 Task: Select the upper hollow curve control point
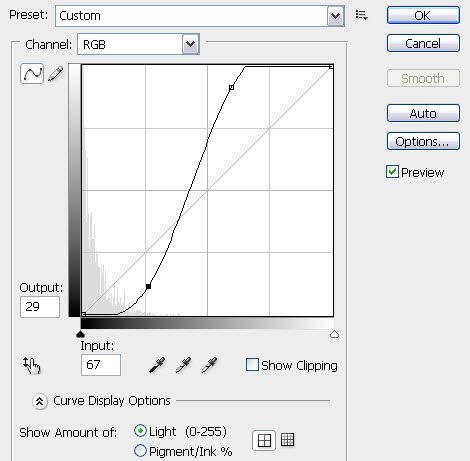(231, 88)
